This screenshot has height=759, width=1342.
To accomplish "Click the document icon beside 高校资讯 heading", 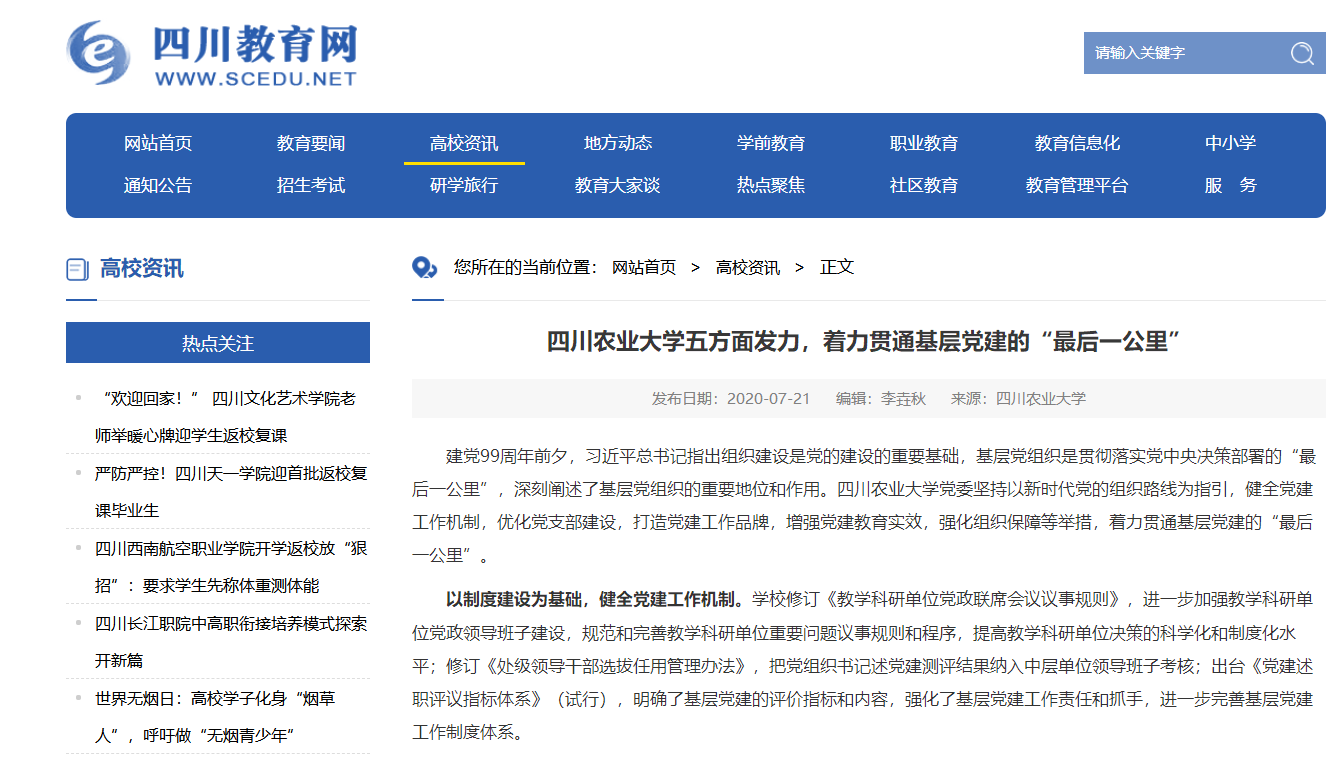I will click(77, 269).
